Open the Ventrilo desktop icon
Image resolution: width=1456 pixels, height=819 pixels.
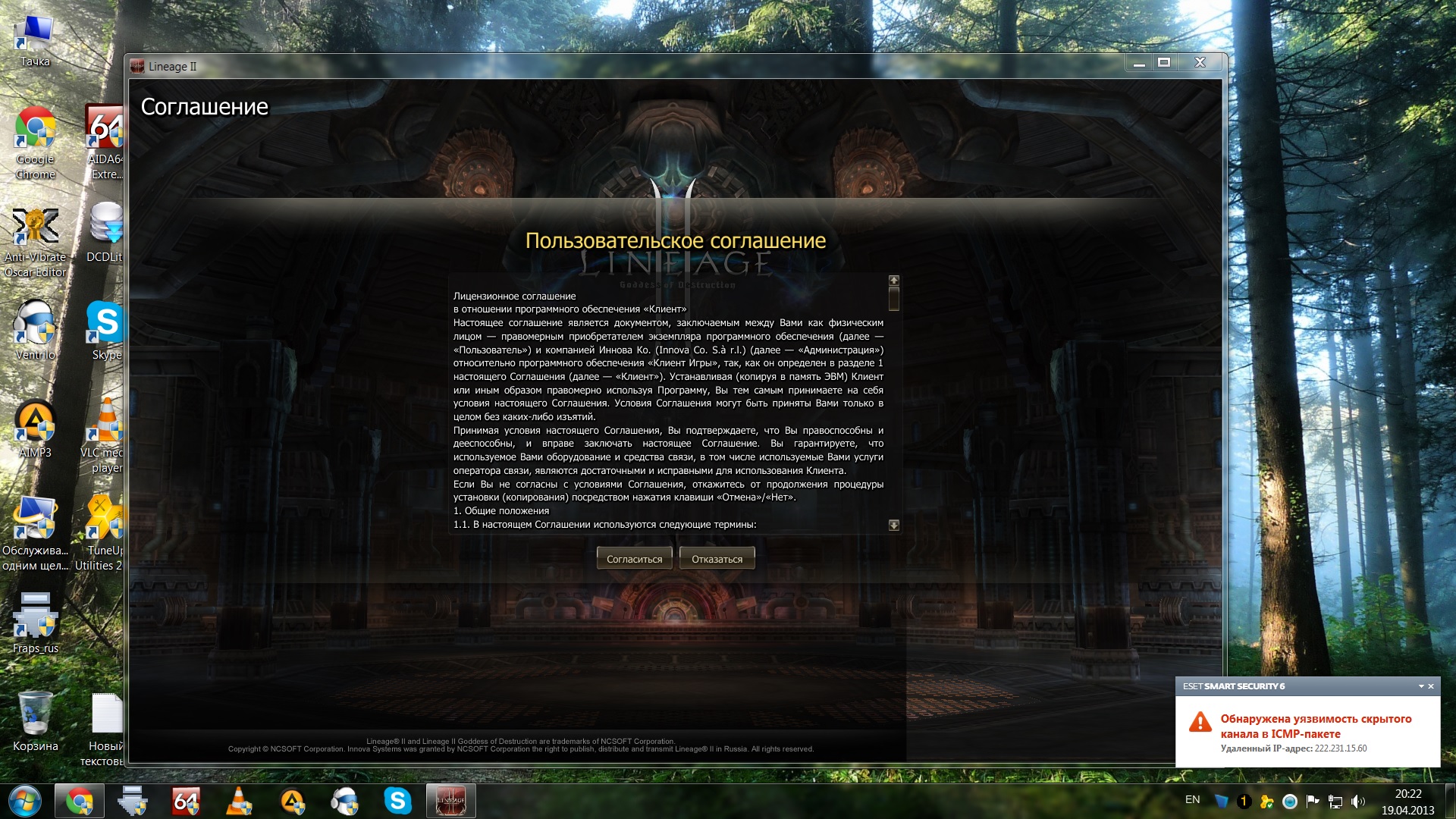[35, 324]
